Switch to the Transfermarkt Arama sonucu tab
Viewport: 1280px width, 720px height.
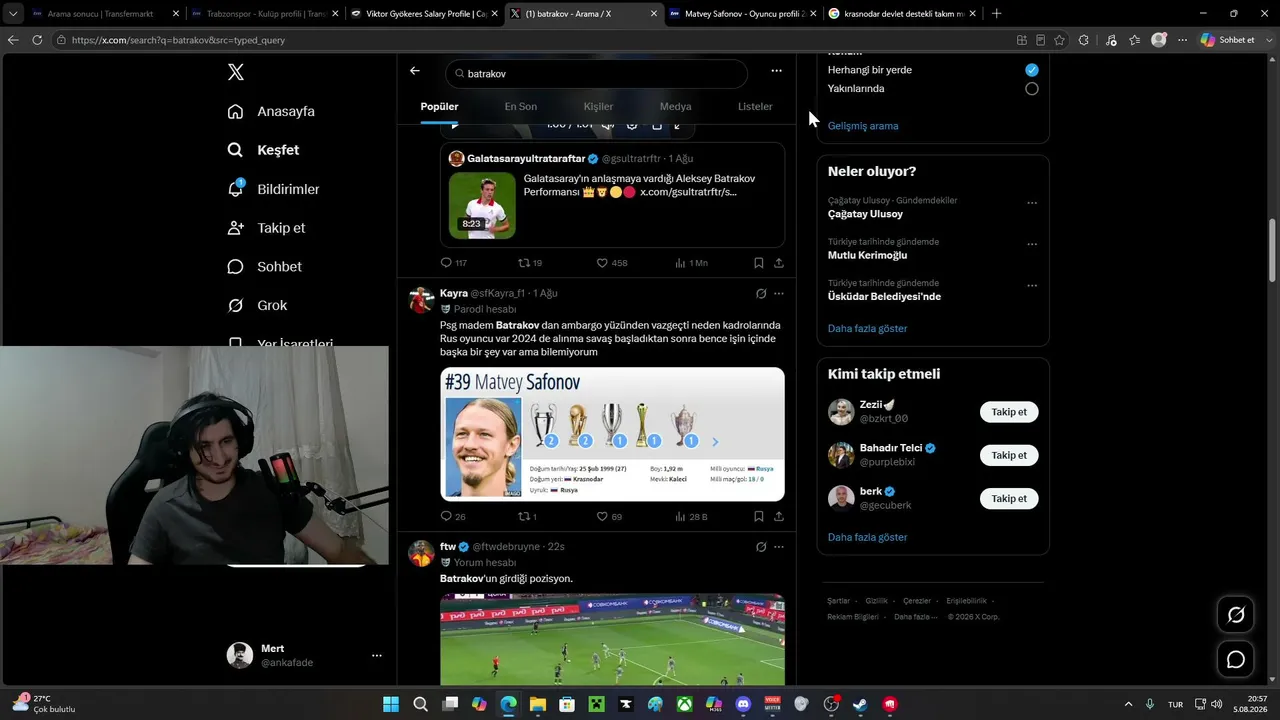tap(103, 14)
